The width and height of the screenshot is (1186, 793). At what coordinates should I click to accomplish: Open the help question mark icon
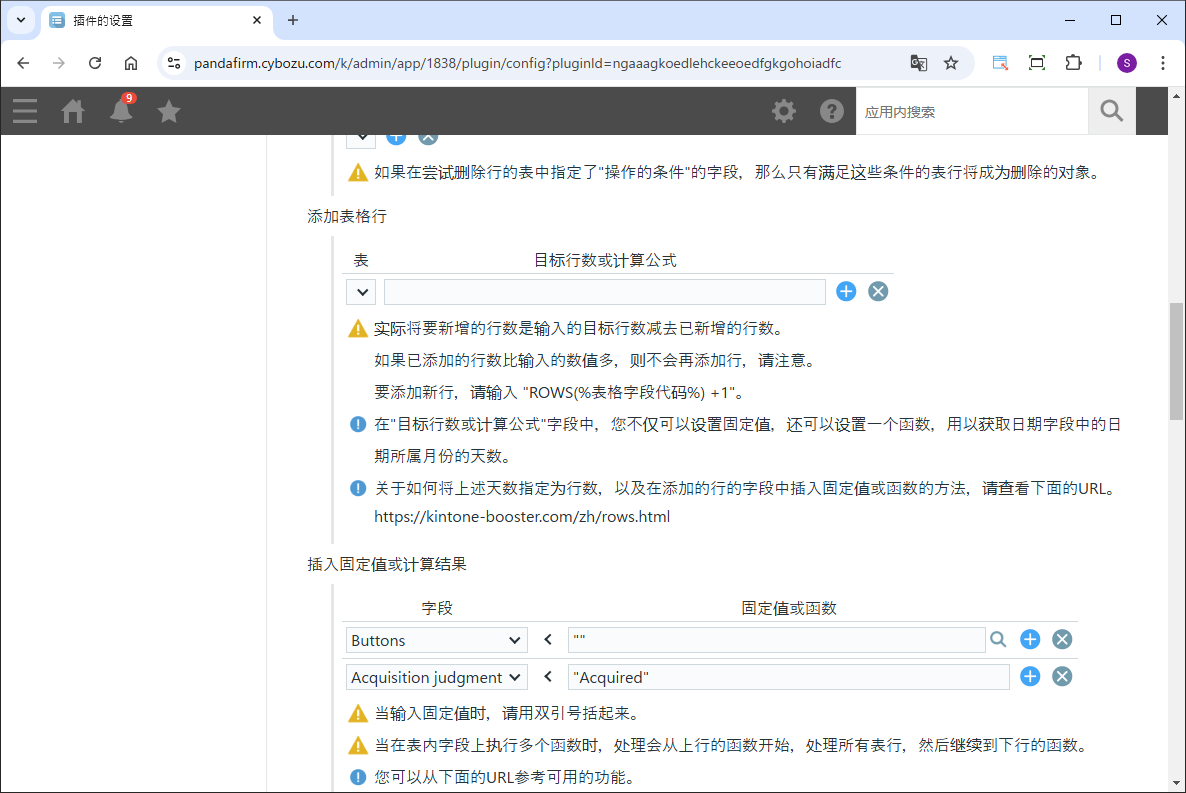(832, 111)
